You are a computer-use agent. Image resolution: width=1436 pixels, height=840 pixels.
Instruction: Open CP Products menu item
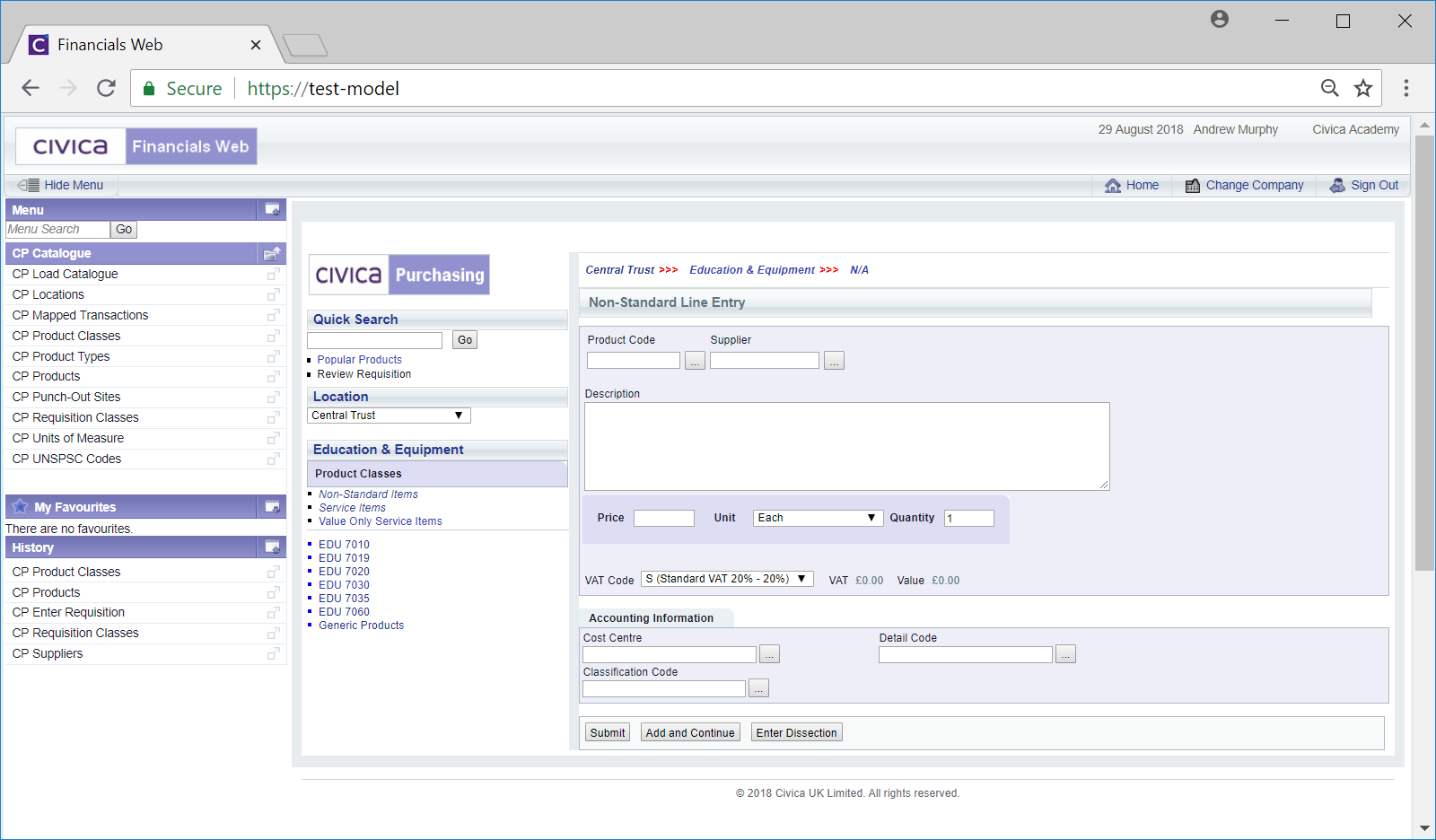click(46, 376)
